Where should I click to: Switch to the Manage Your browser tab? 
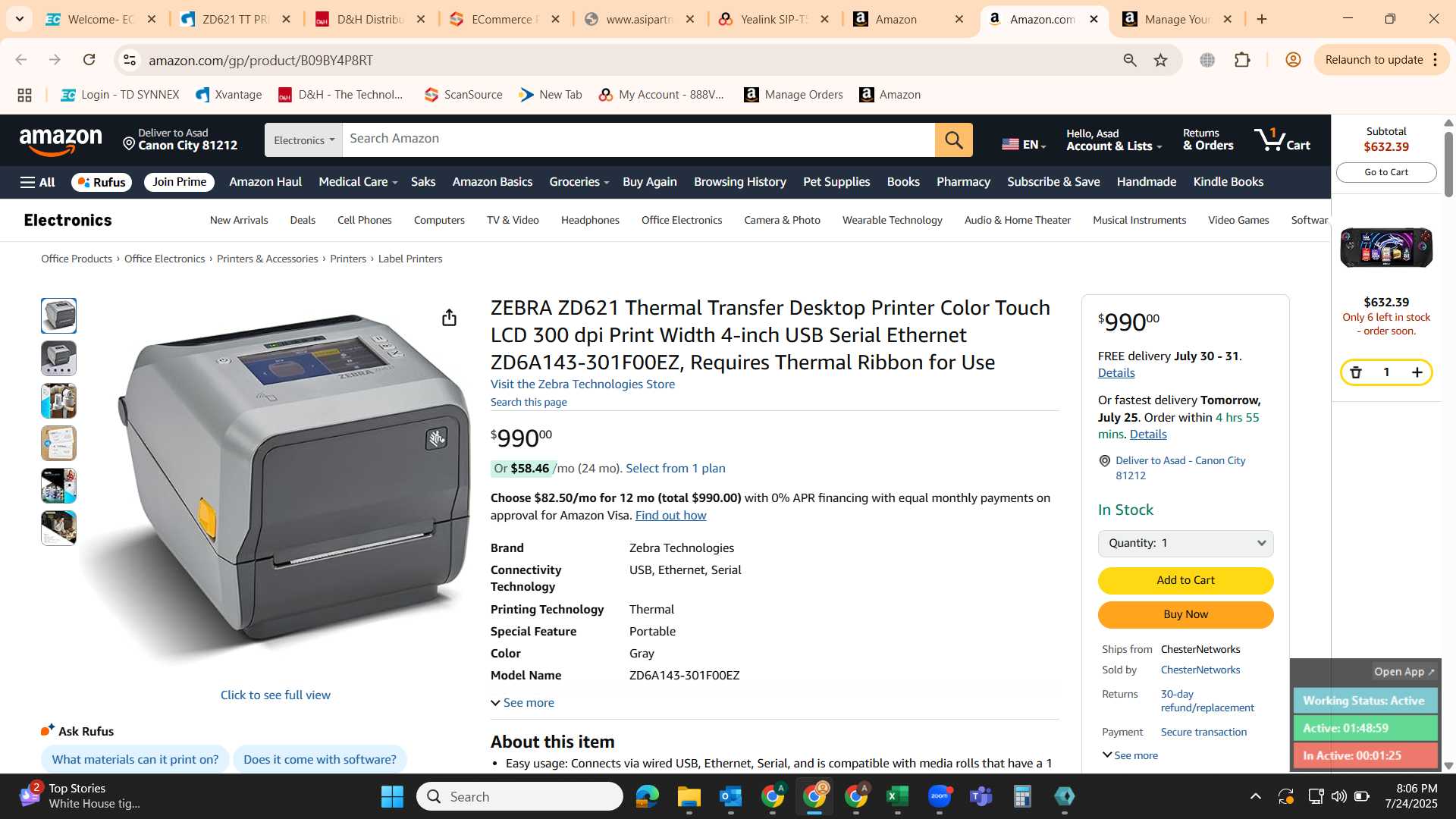point(1177,20)
